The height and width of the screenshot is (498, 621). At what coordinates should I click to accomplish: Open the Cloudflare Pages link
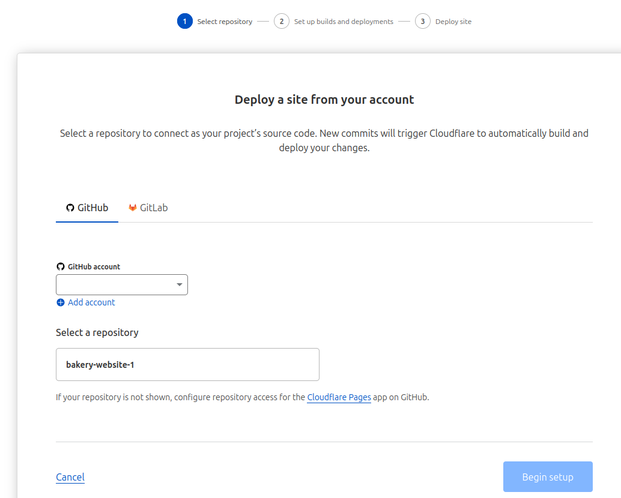[339, 397]
